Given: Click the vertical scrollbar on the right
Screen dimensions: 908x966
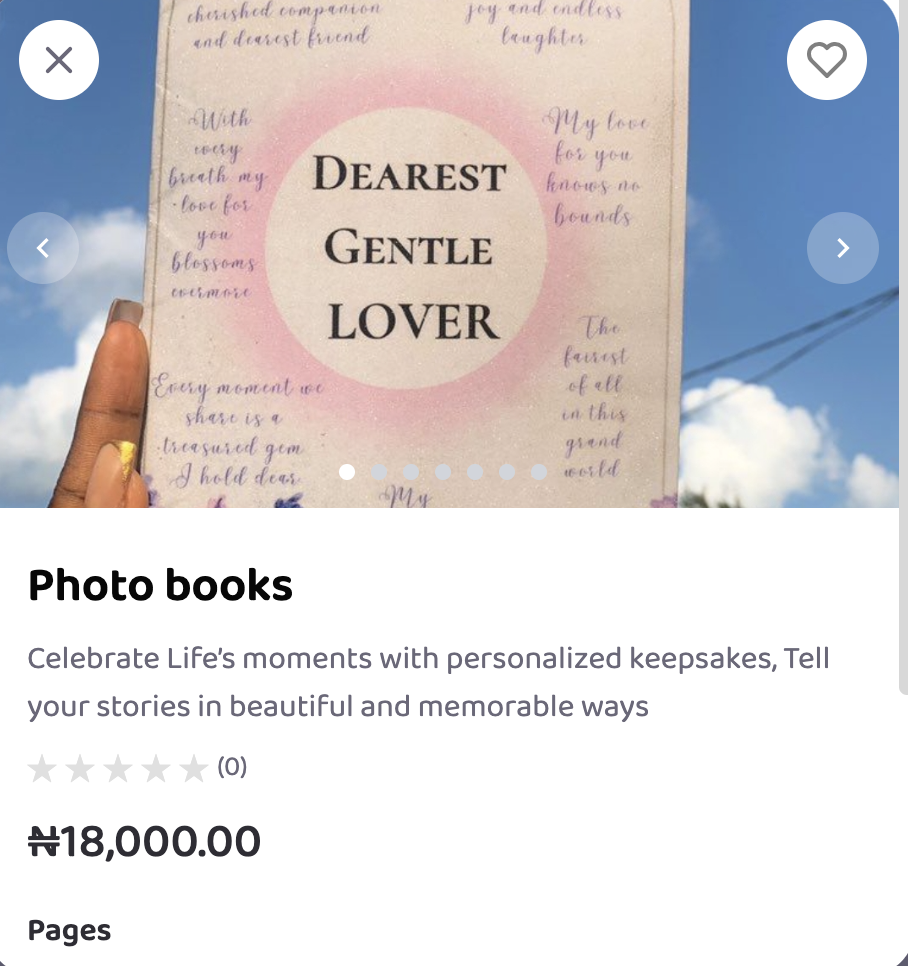Looking at the screenshot, I should pos(903,400).
